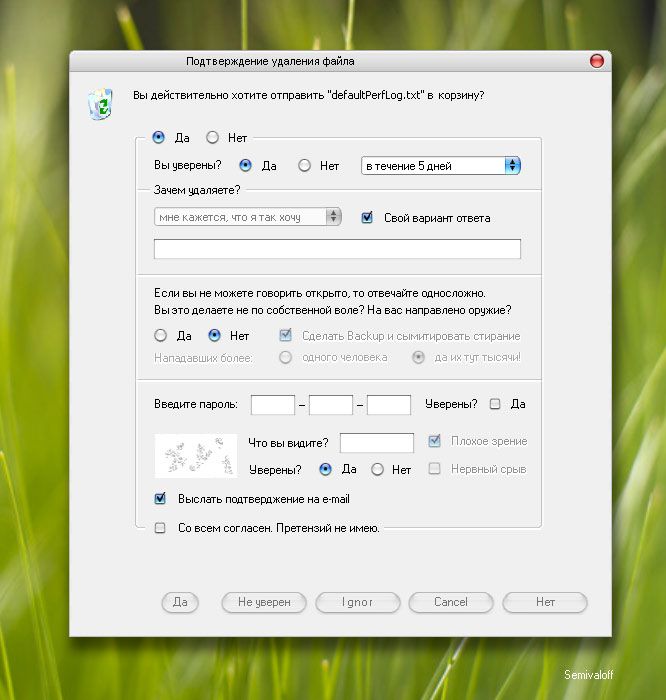Select top-level "Нет" radio button
The height and width of the screenshot is (700, 666).
click(x=212, y=138)
